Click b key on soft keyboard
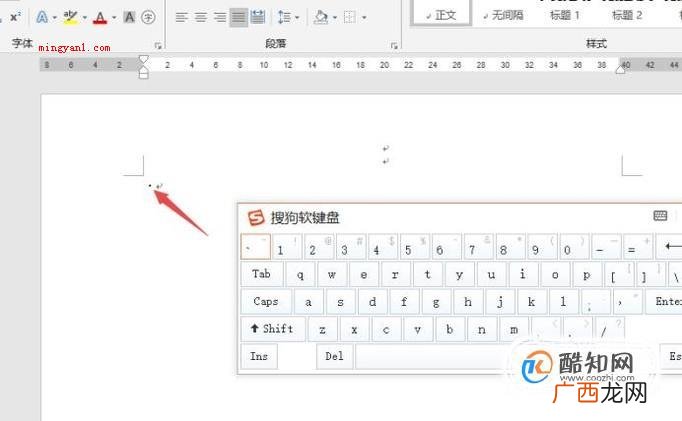The height and width of the screenshot is (421, 682). tap(450, 329)
